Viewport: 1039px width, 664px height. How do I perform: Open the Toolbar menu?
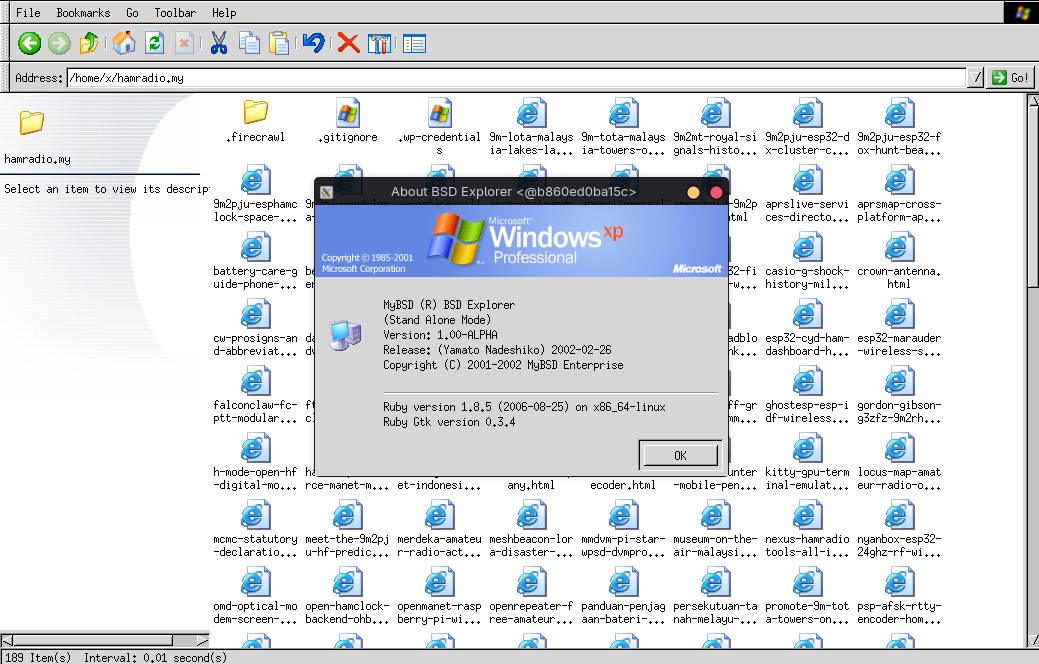175,13
